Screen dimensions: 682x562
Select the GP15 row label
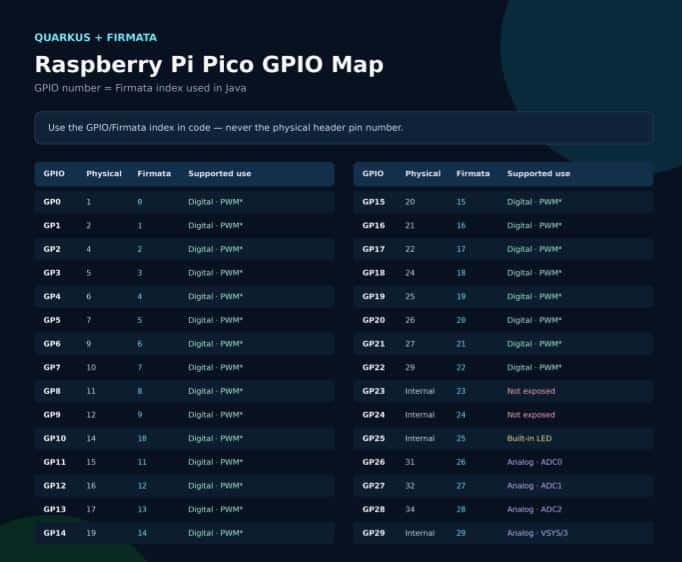click(373, 202)
